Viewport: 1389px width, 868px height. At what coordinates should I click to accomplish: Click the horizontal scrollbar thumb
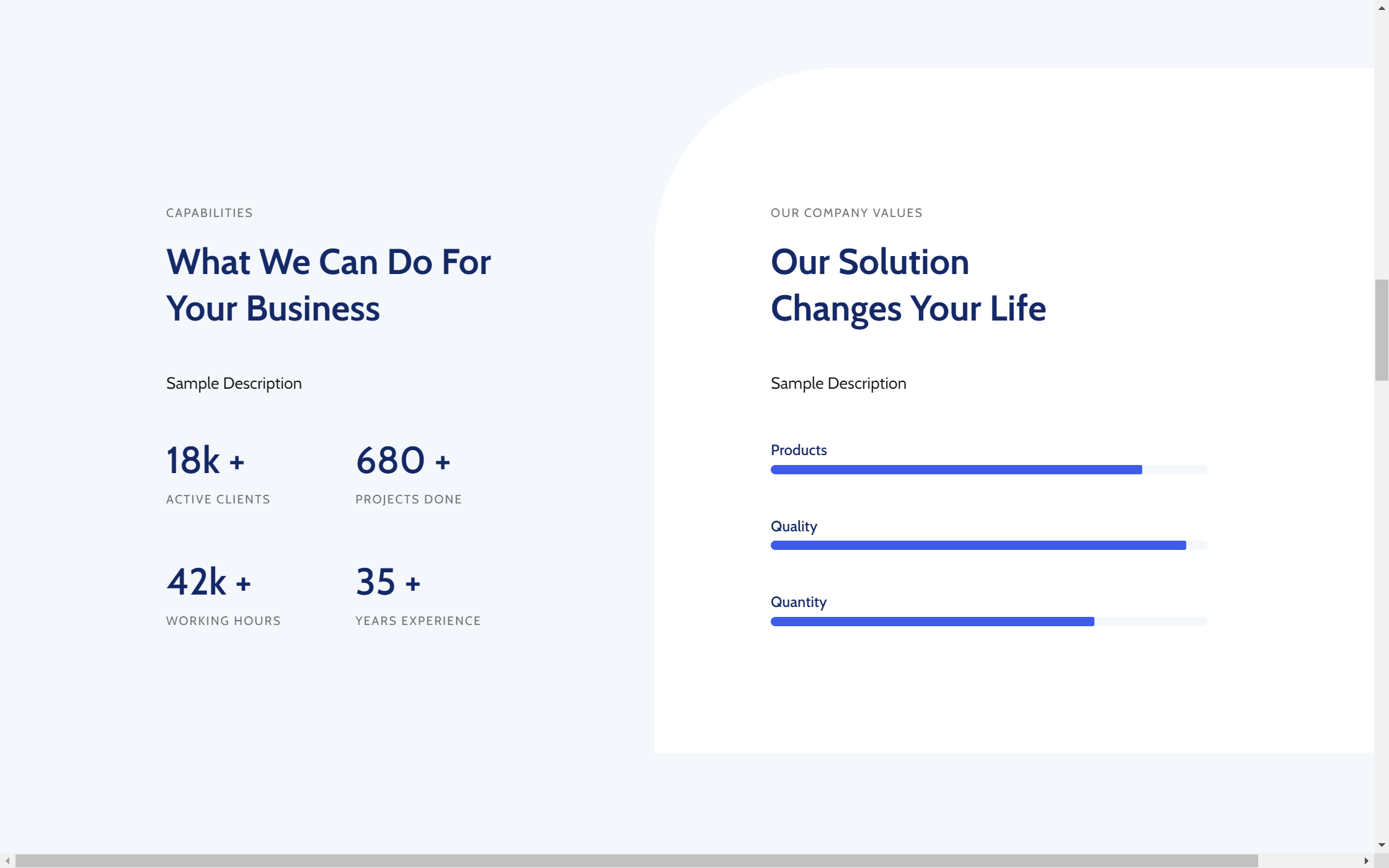click(x=636, y=861)
